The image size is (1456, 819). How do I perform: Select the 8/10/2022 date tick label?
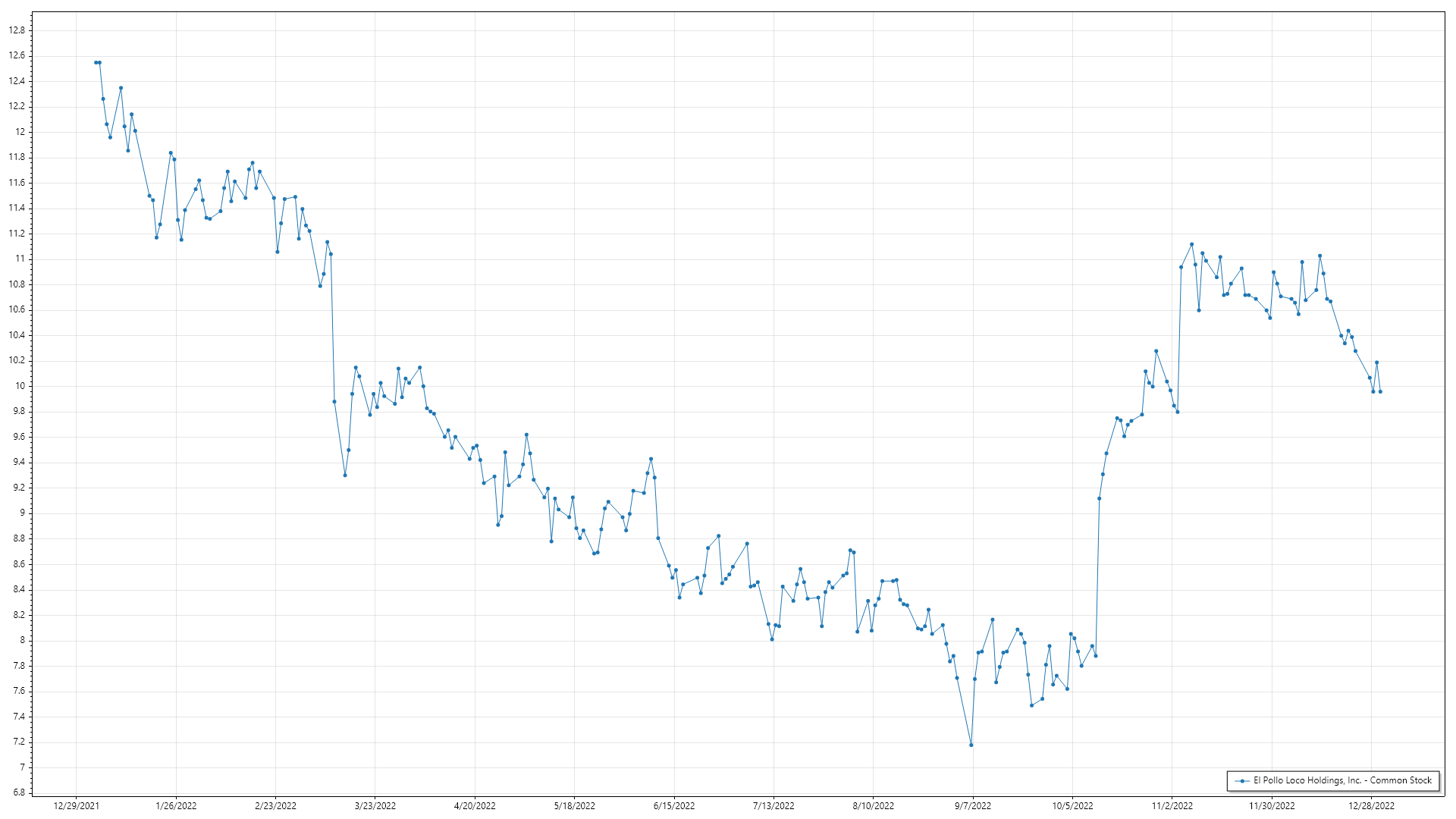coord(874,806)
